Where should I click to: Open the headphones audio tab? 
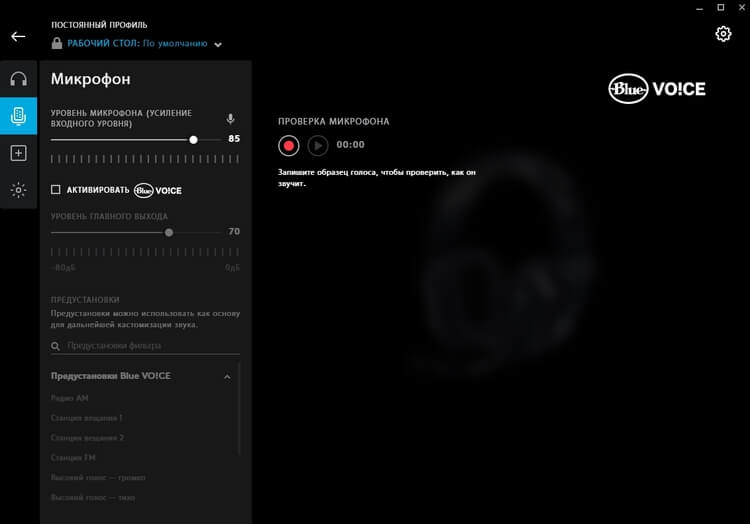[x=19, y=79]
